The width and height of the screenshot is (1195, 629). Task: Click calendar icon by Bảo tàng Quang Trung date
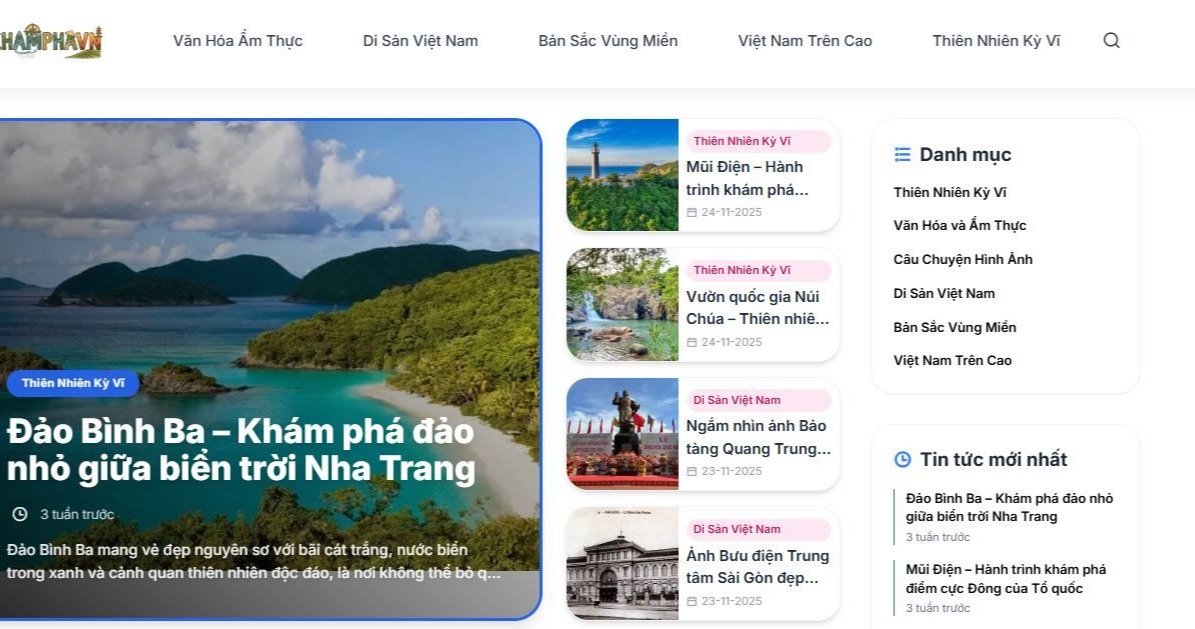(692, 472)
